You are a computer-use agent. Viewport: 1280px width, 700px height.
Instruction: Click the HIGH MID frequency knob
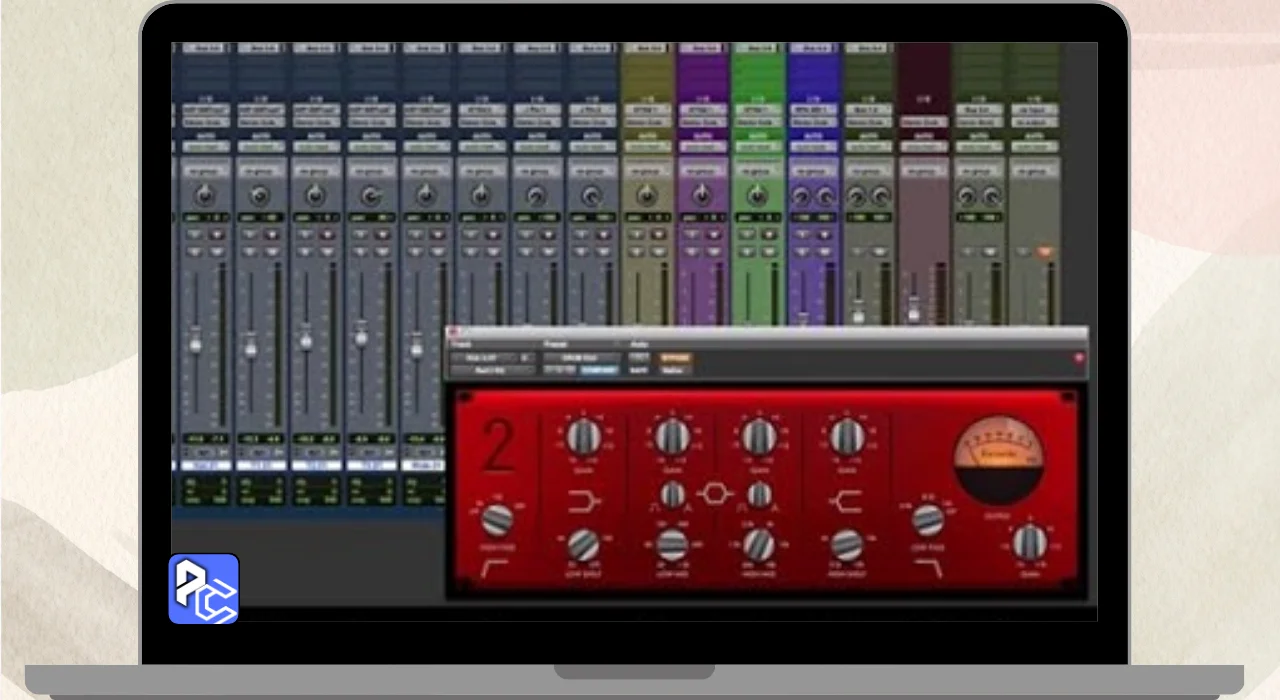[x=759, y=545]
